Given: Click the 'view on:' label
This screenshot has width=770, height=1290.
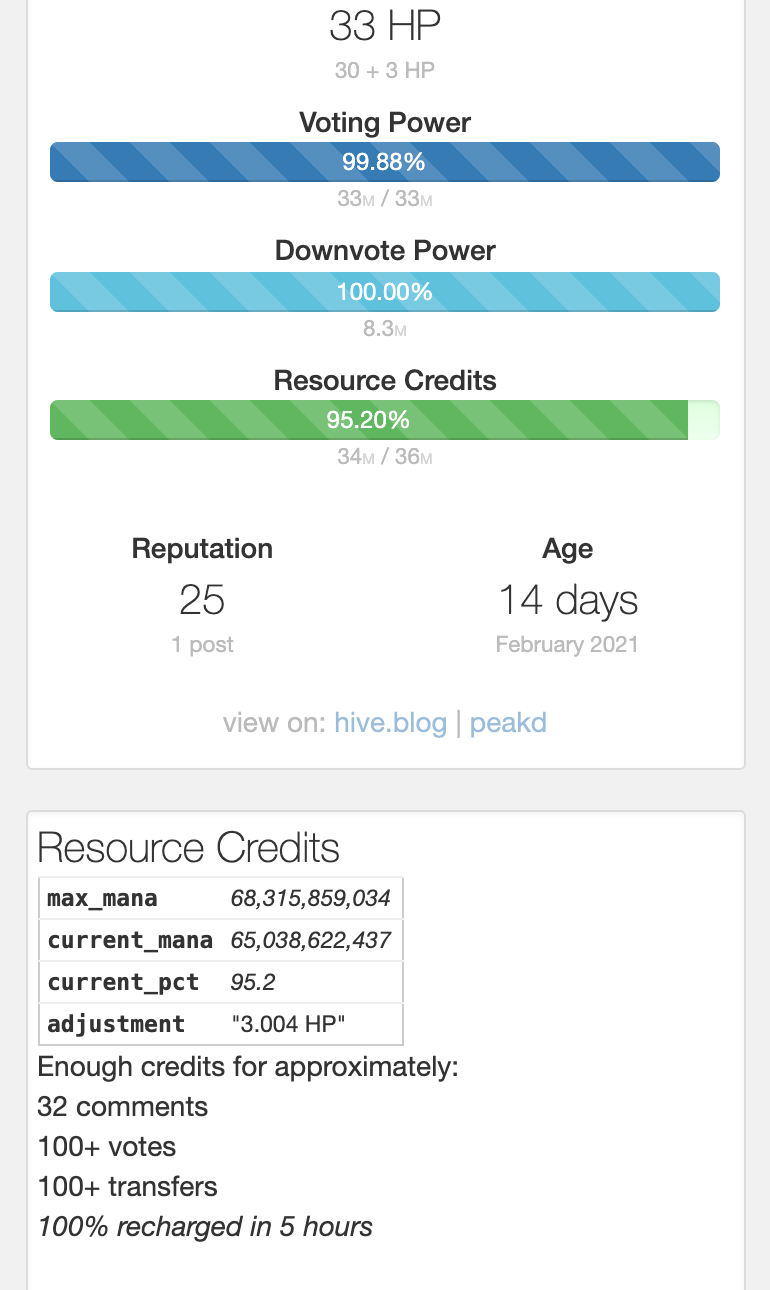Looking at the screenshot, I should (275, 722).
